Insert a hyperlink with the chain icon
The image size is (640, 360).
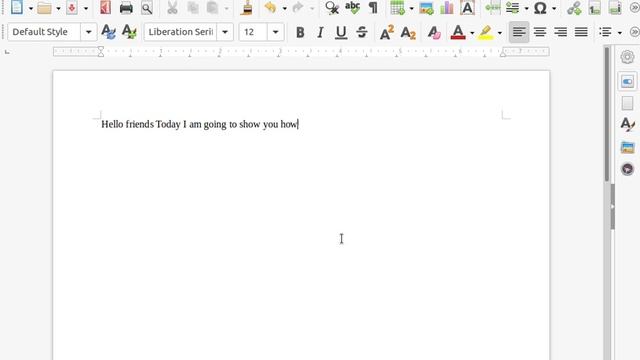pyautogui.click(x=574, y=8)
